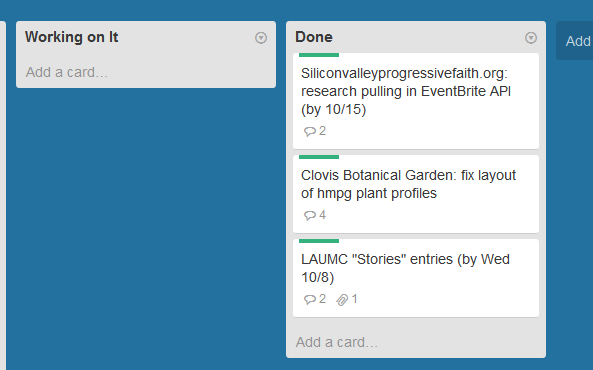Open the EventBrite API research card
This screenshot has height=370, width=593.
(416, 101)
